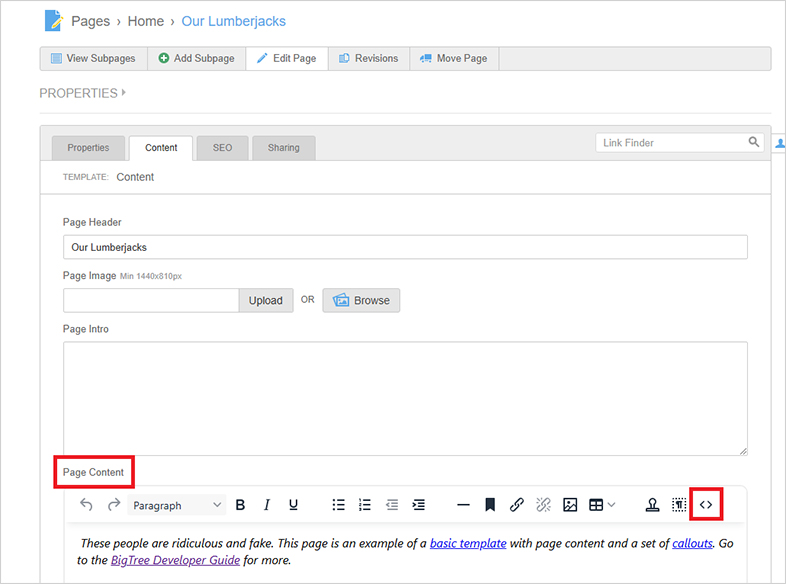Image resolution: width=786 pixels, height=584 pixels.
Task: Open the Revisions tab
Action: coord(369,59)
